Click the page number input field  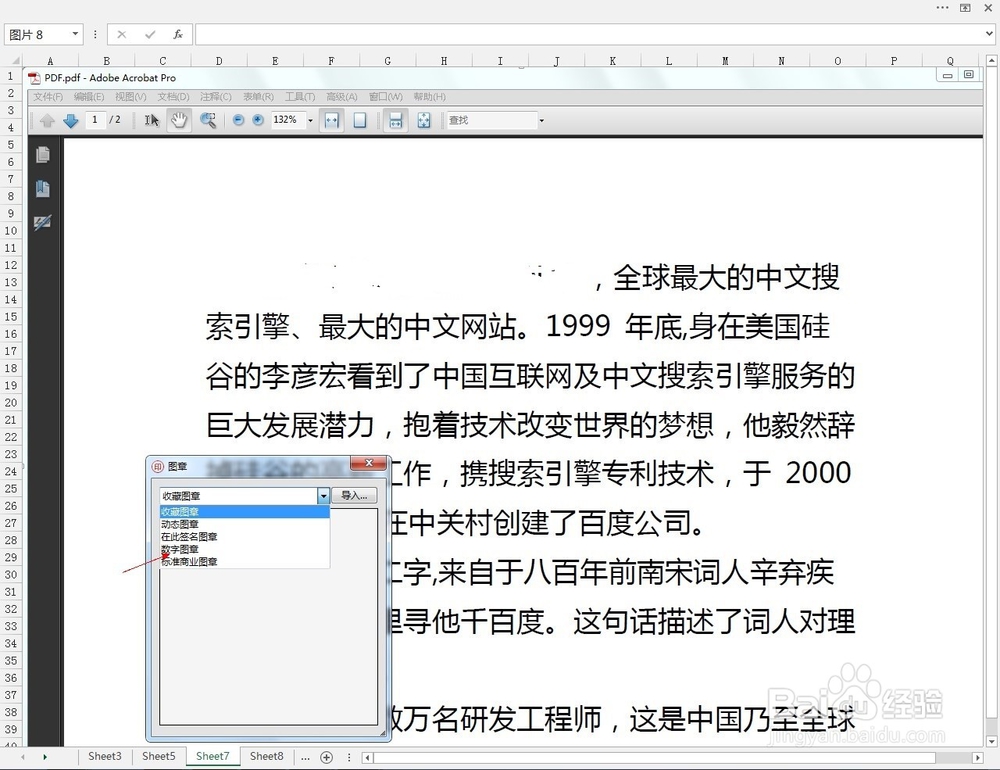95,120
